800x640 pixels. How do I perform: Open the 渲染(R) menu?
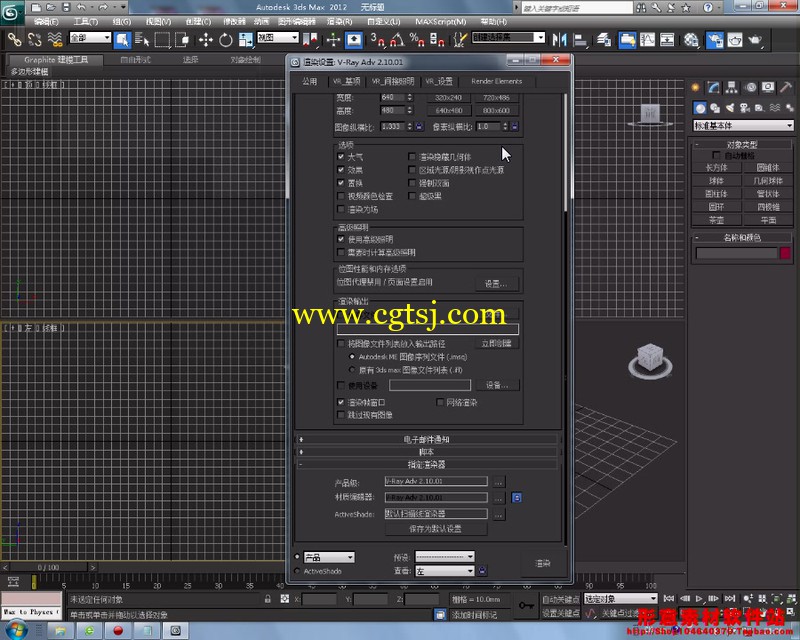point(339,21)
